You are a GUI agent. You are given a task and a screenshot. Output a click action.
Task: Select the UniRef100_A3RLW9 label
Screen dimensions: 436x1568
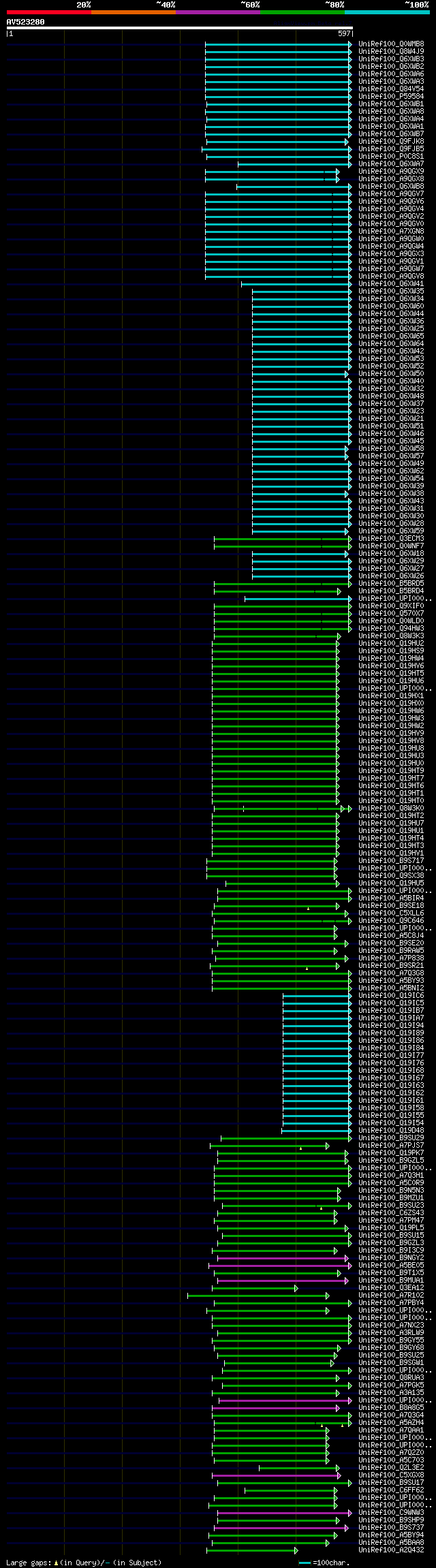(391, 1333)
